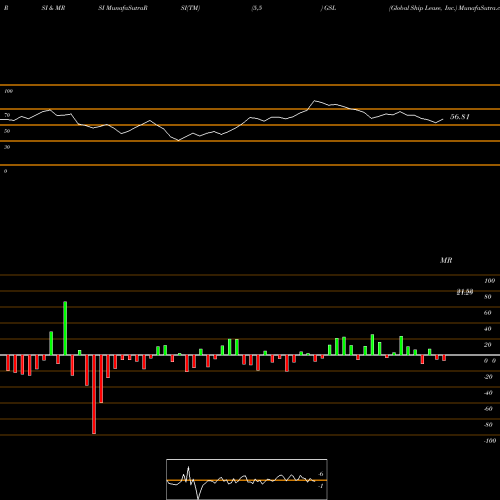Click the RSI scale label 30
Screen dimensions: 500x500
(7, 147)
